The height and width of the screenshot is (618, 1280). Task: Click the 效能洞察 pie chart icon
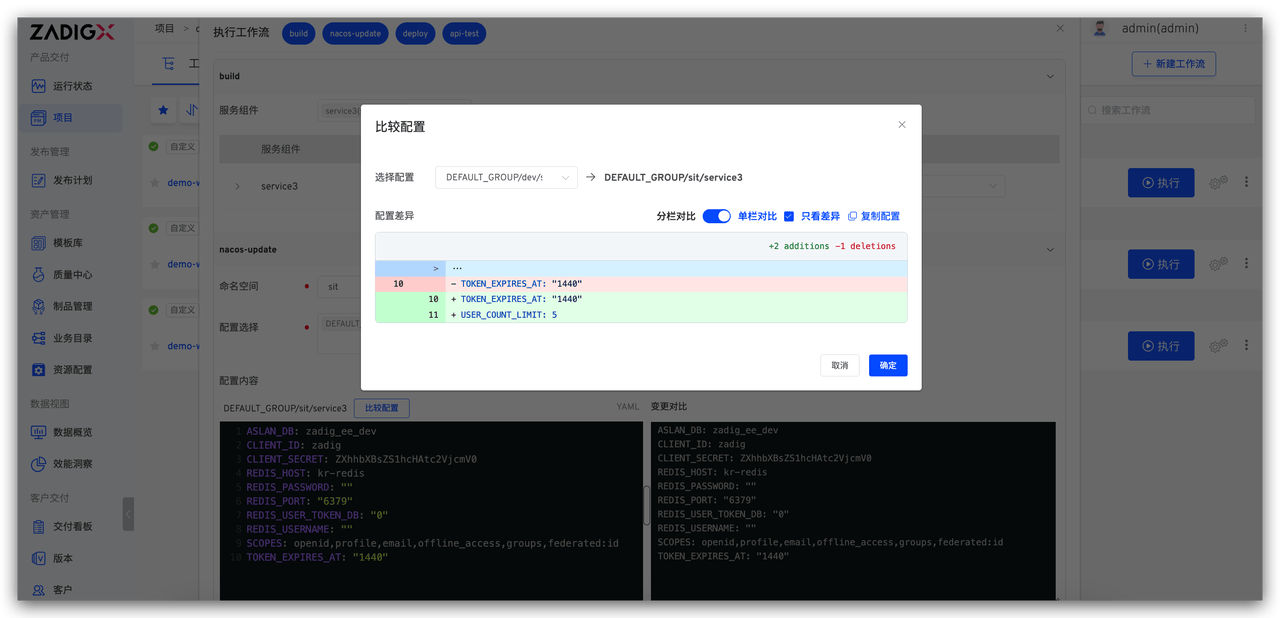pos(39,464)
